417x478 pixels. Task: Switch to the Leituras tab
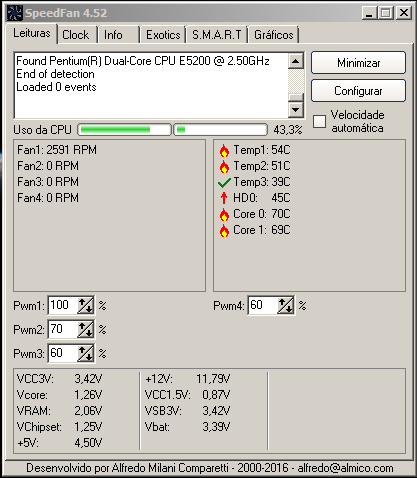(x=32, y=33)
